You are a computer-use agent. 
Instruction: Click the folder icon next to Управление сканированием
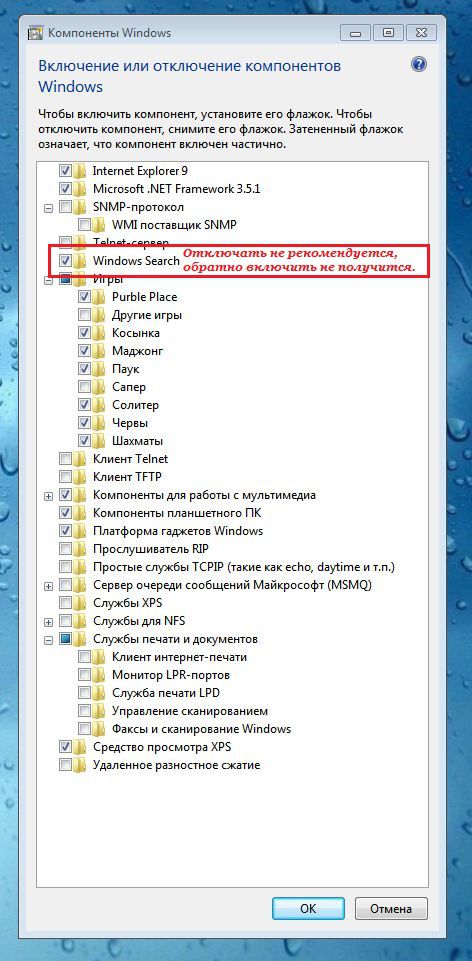pyautogui.click(x=99, y=711)
